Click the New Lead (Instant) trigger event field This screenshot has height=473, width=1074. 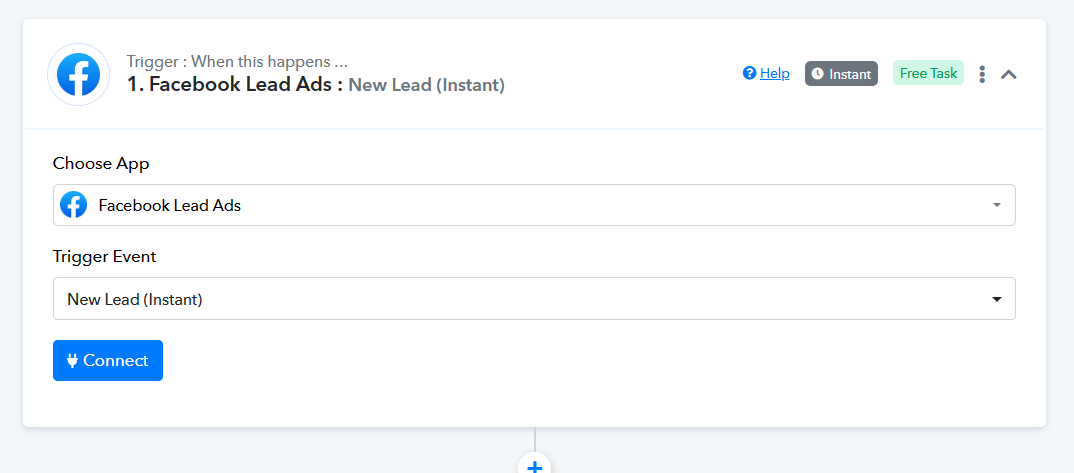pos(534,298)
